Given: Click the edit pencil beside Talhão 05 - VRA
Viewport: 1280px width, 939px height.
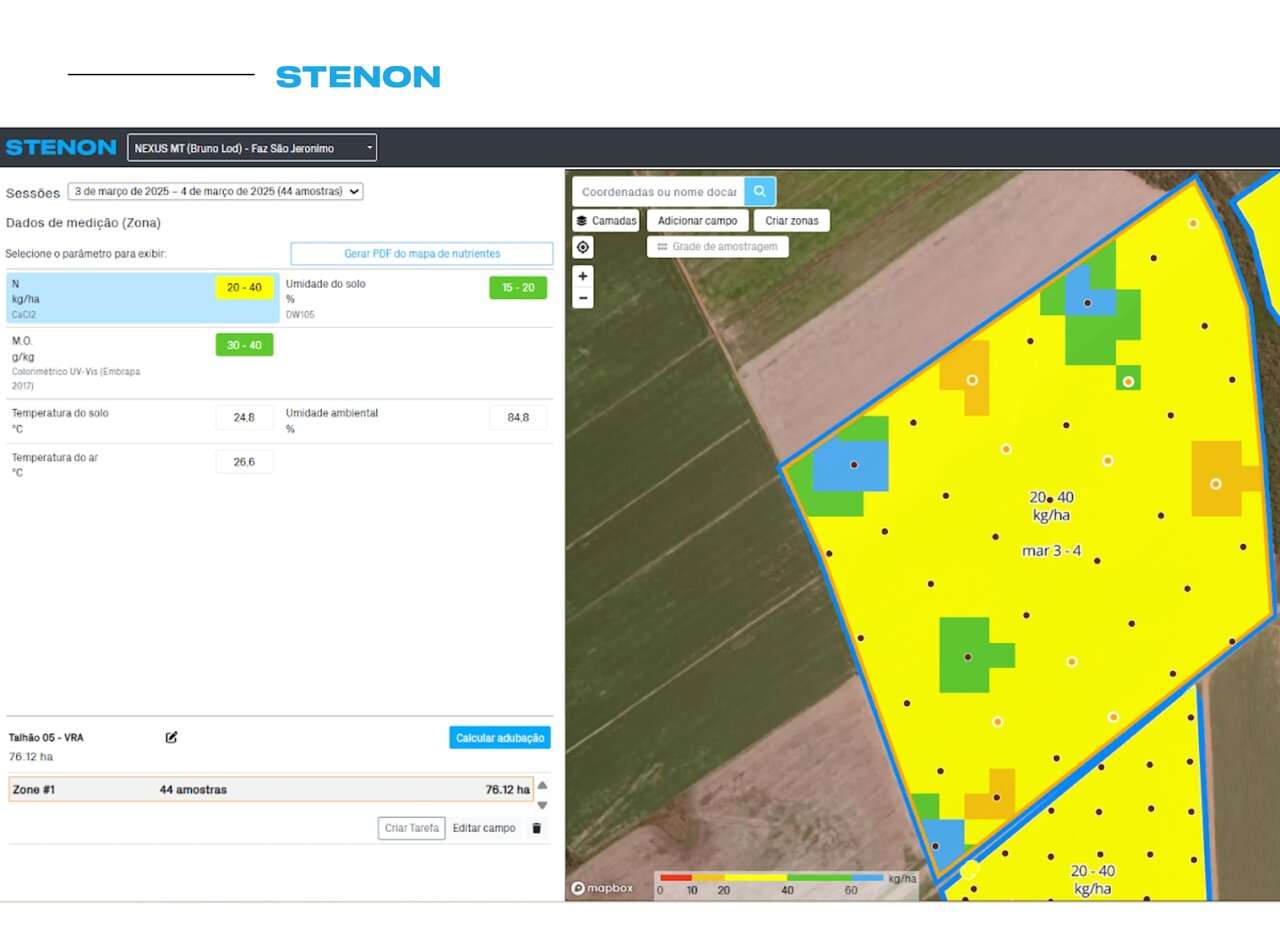Looking at the screenshot, I should pos(171,737).
